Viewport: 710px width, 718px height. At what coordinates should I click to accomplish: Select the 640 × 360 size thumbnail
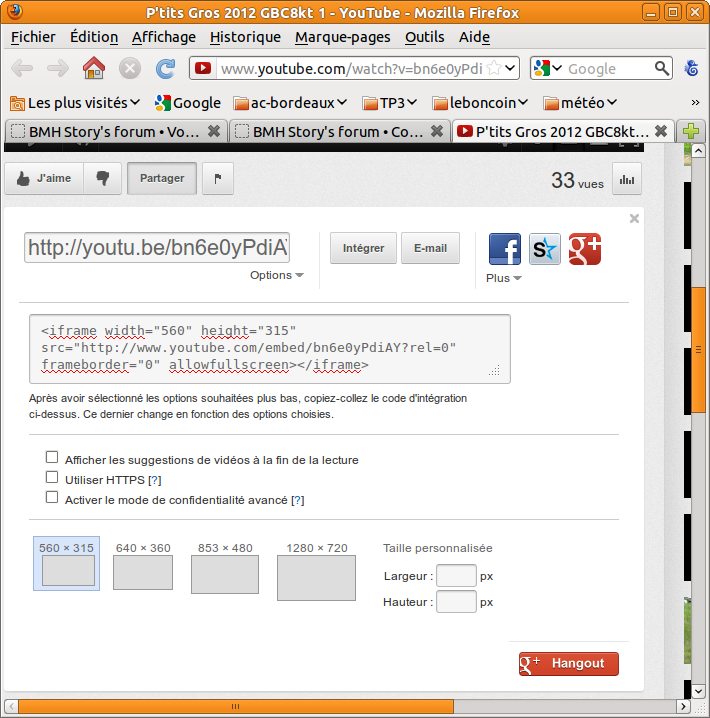(x=143, y=571)
